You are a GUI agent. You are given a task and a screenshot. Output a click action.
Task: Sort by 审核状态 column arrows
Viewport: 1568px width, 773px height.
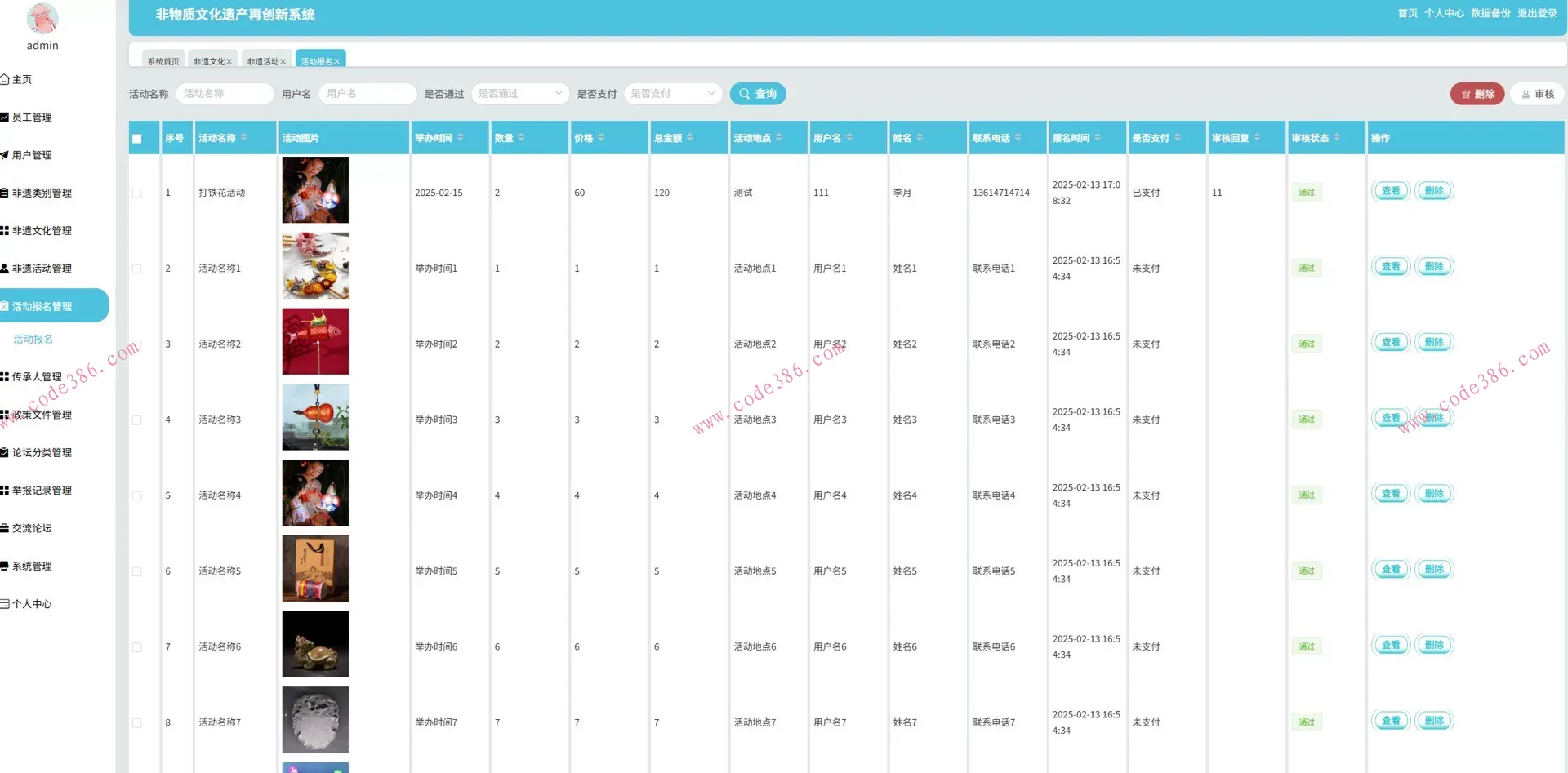pos(1337,138)
